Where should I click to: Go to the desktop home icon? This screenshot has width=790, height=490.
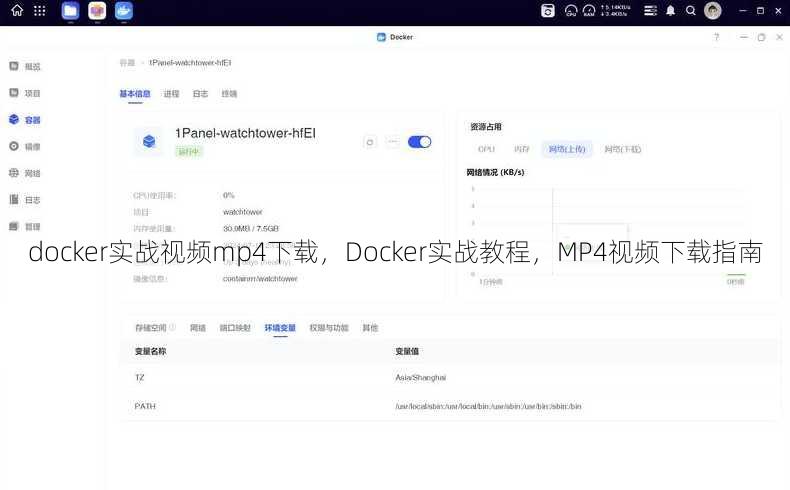17,11
